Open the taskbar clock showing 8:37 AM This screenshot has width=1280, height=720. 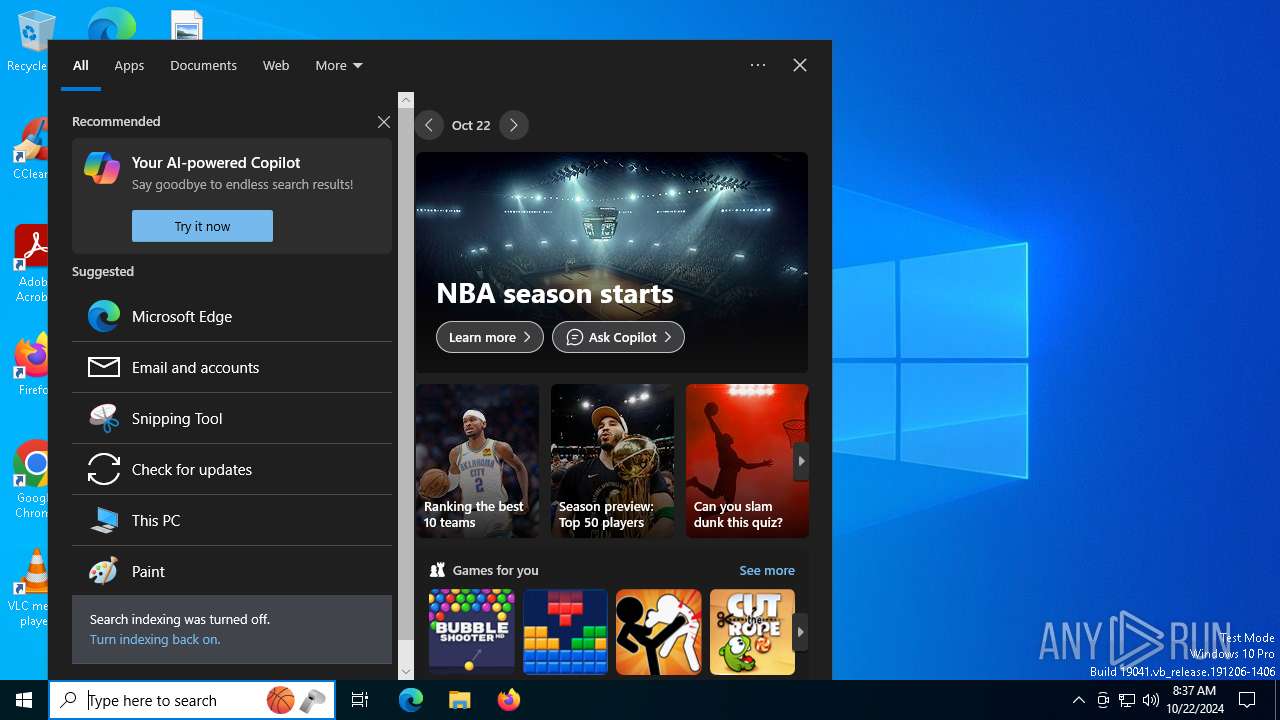pos(1194,700)
